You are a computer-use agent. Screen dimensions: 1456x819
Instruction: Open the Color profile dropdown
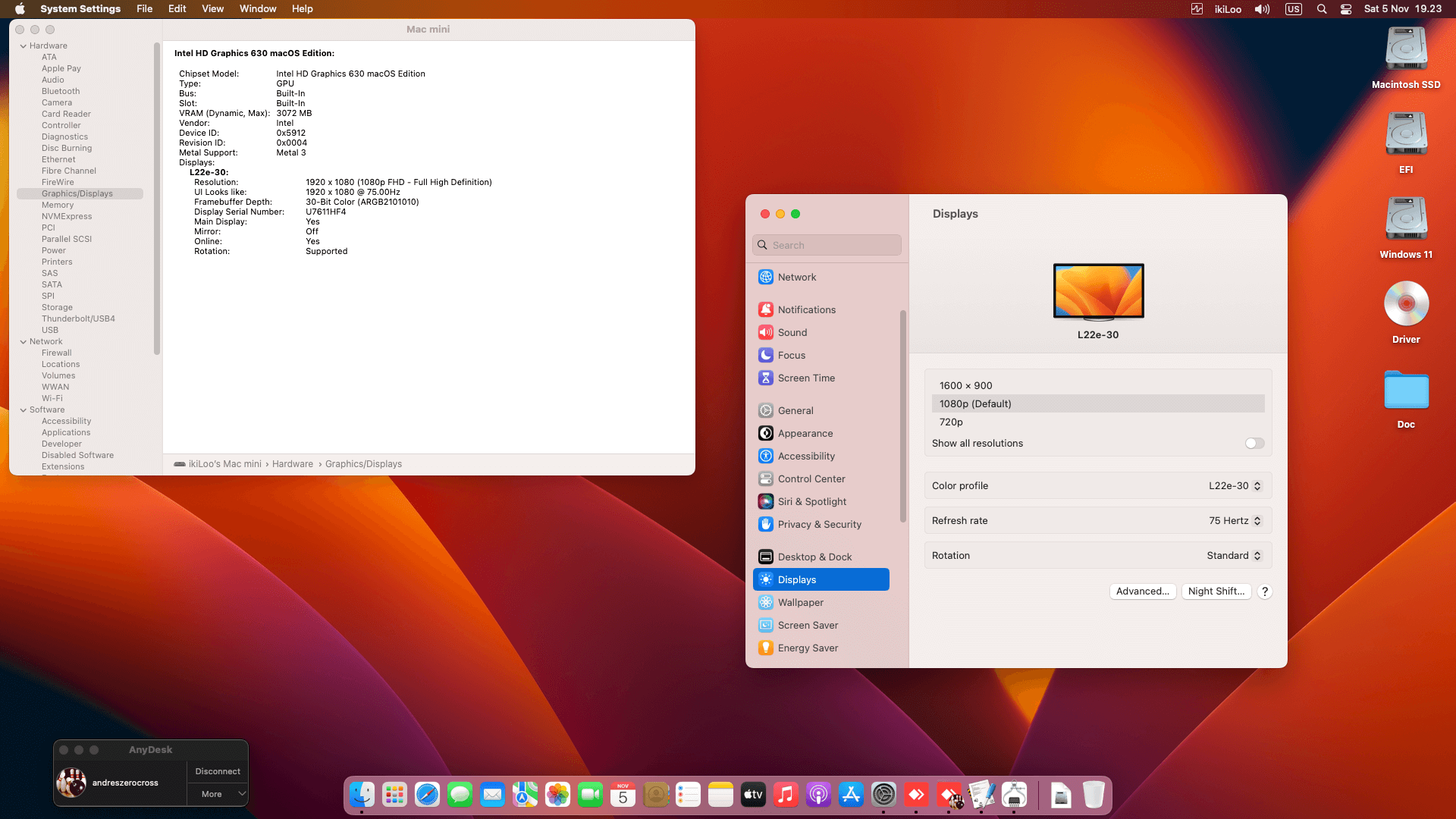point(1235,486)
